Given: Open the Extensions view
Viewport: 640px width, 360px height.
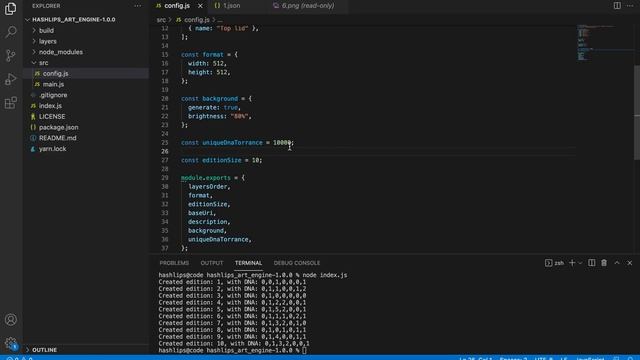Looking at the screenshot, I should [11, 102].
